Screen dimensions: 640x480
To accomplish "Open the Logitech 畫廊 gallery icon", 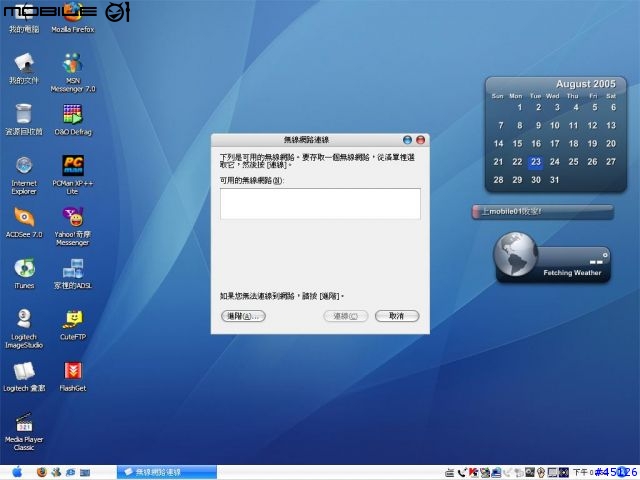I will tap(24, 376).
